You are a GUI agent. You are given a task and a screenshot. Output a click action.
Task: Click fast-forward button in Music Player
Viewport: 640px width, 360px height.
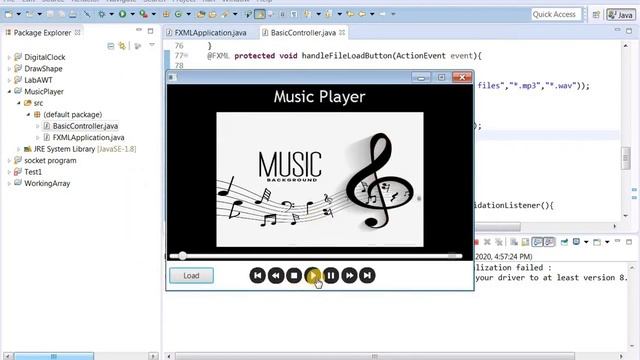pyautogui.click(x=349, y=276)
